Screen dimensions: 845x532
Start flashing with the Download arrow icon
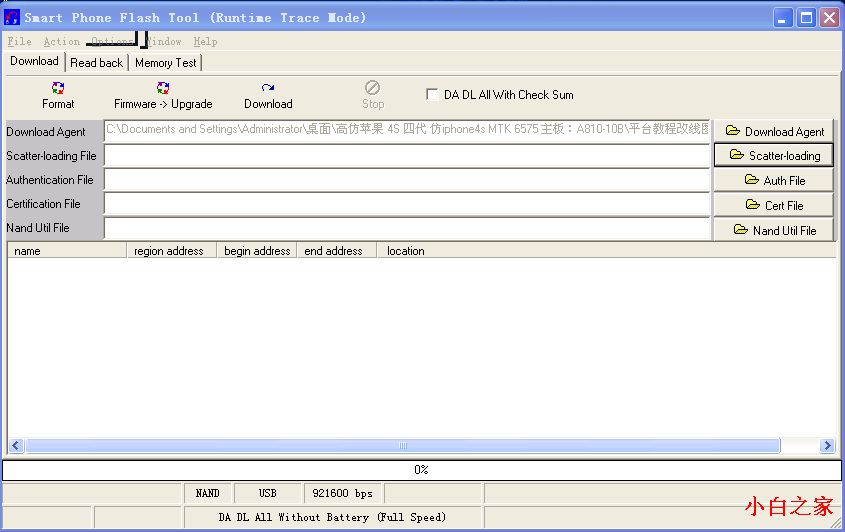click(x=268, y=88)
